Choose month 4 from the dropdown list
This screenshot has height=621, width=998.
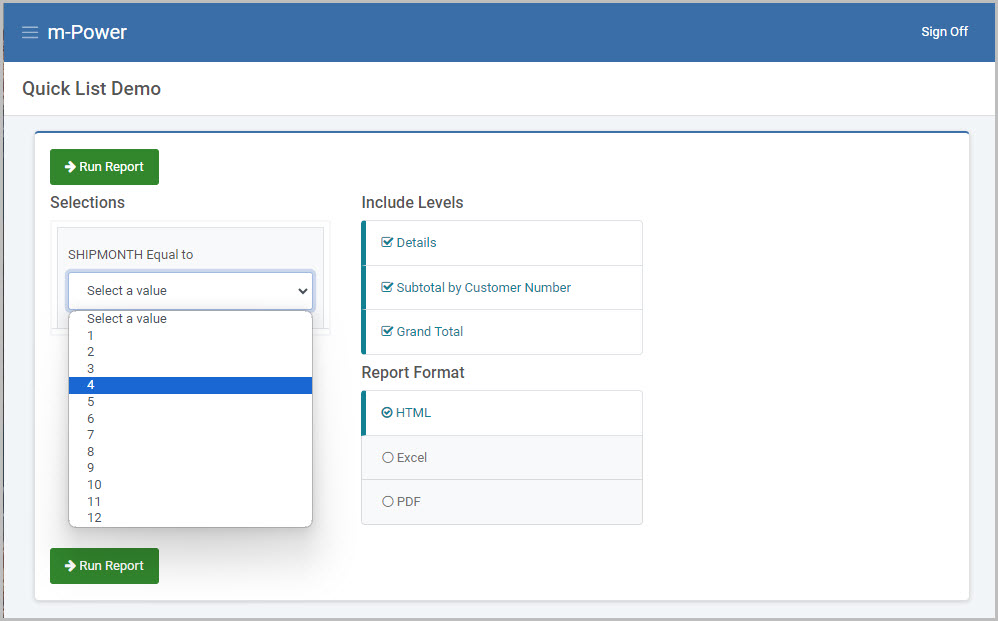[190, 385]
